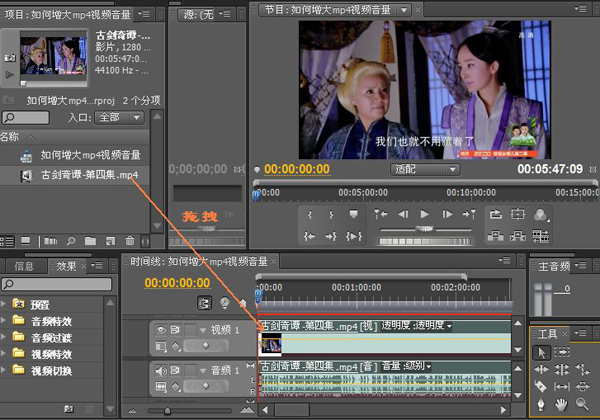Click New Item in project panel
600x420 pixels.
coord(111,241)
